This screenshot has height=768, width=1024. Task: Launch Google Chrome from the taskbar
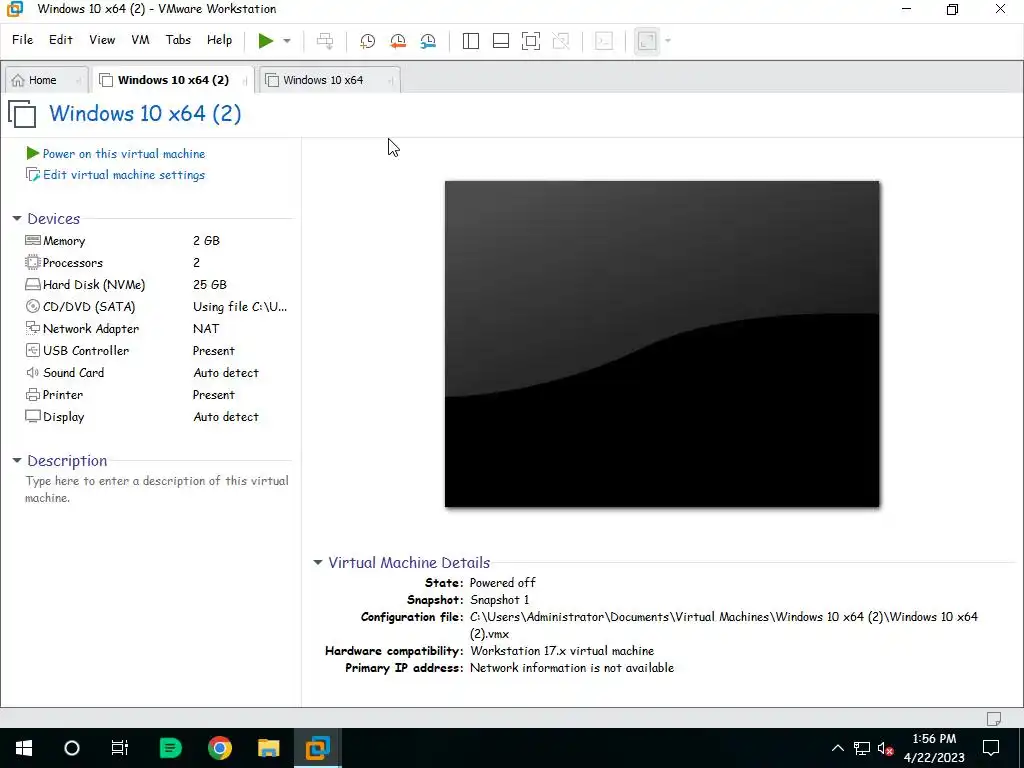(x=220, y=748)
